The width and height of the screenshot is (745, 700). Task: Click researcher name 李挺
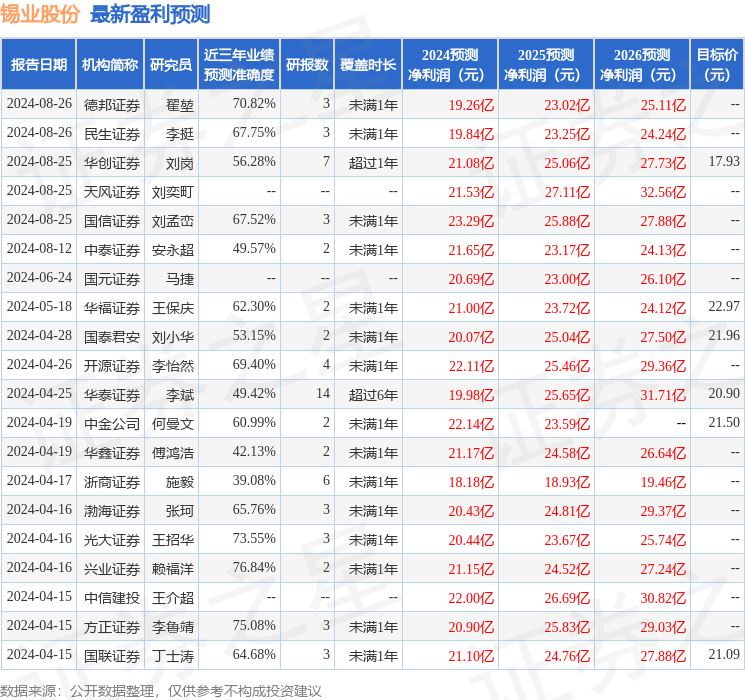180,134
